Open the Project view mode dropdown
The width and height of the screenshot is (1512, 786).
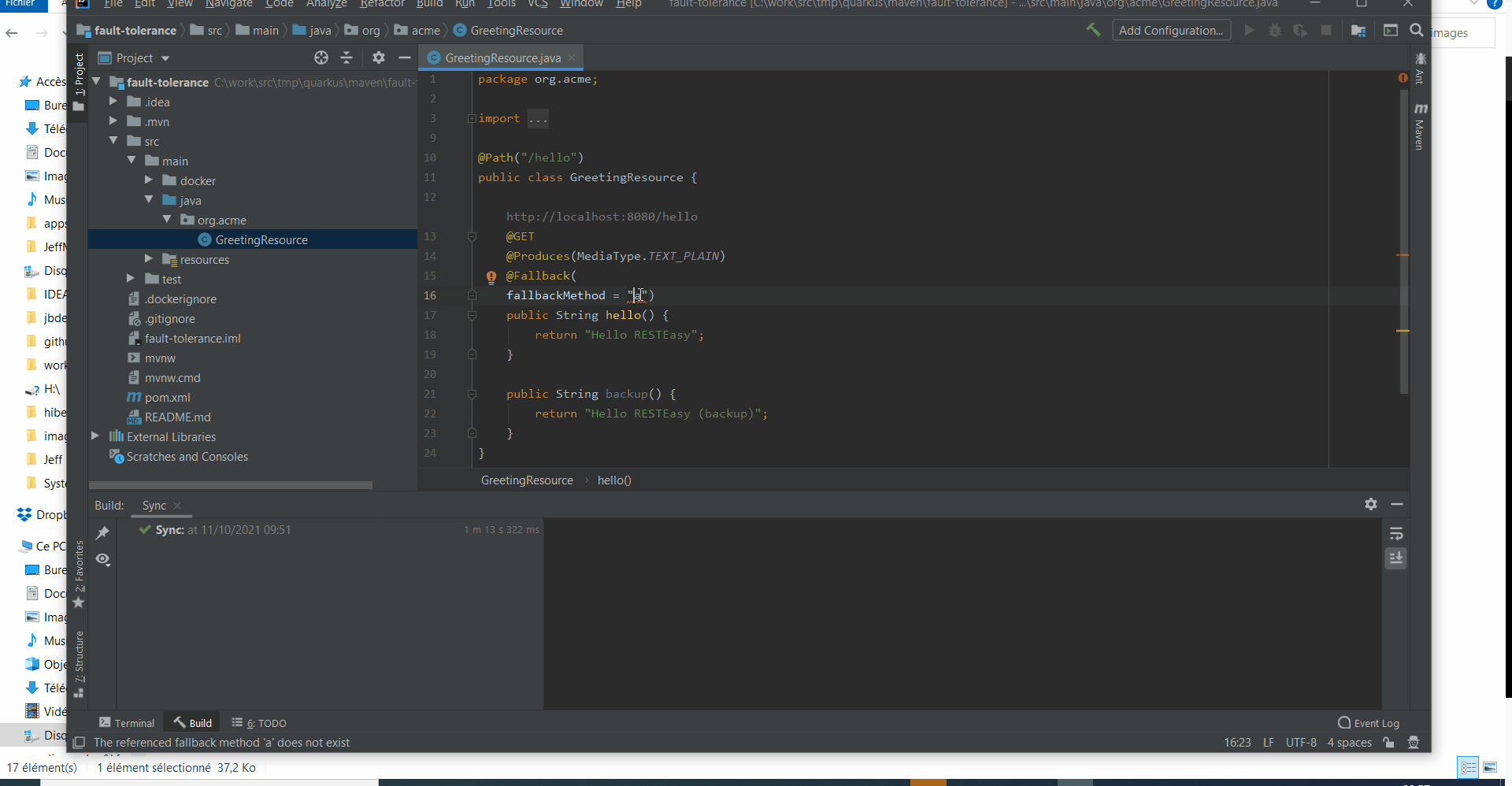139,57
